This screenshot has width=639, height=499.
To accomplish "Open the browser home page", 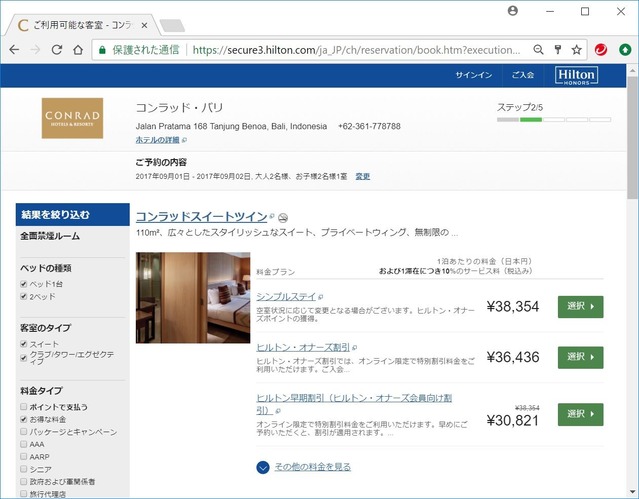I will click(x=78, y=50).
